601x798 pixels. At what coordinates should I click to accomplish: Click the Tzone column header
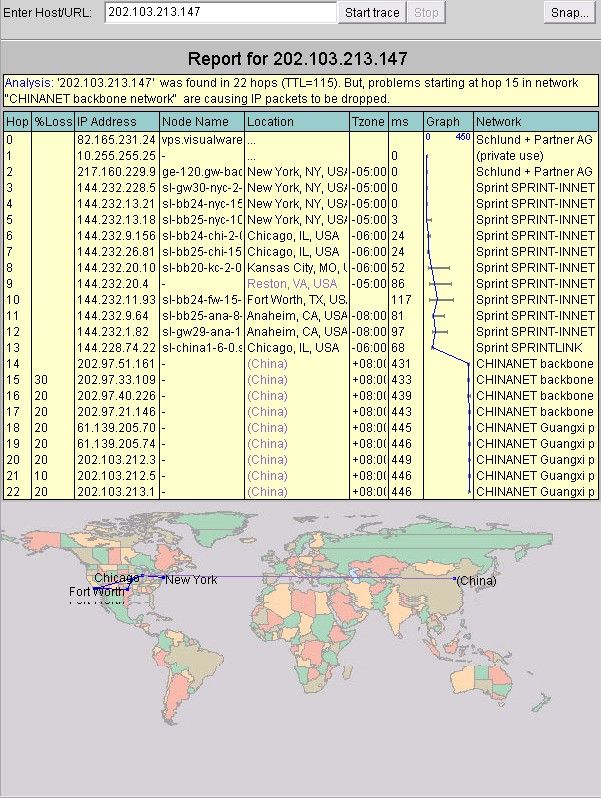(368, 122)
